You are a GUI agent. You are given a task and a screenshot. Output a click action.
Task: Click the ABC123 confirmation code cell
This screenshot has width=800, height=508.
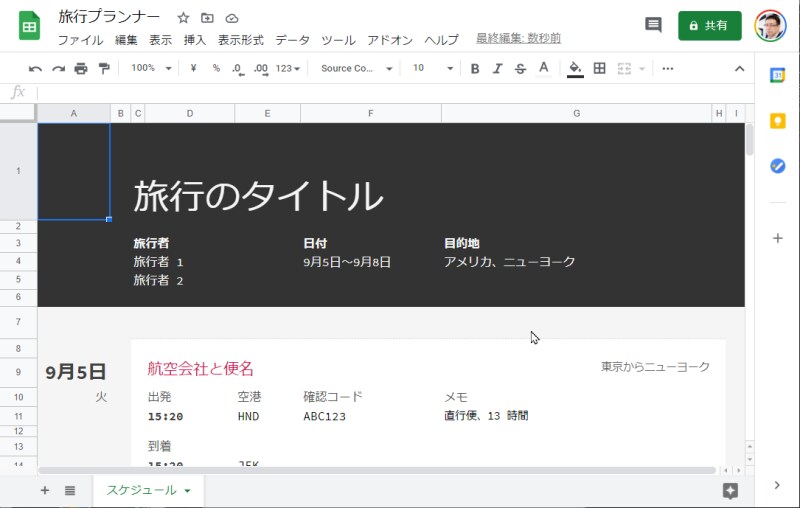click(324, 416)
